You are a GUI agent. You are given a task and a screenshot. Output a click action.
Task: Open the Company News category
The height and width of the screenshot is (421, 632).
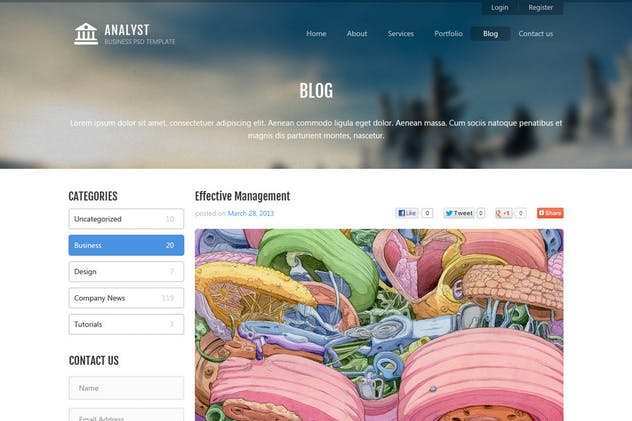click(126, 298)
